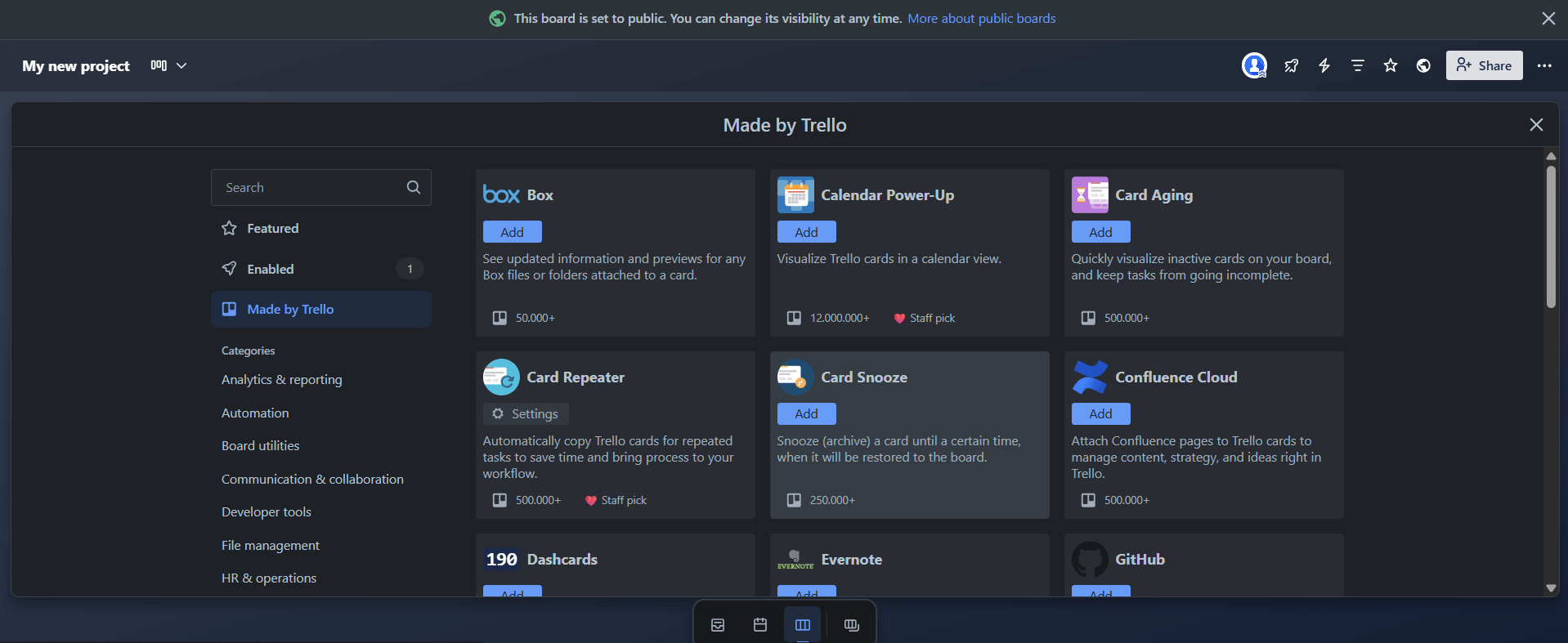Click the scrollbar down arrow
The height and width of the screenshot is (643, 1568).
(x=1551, y=587)
